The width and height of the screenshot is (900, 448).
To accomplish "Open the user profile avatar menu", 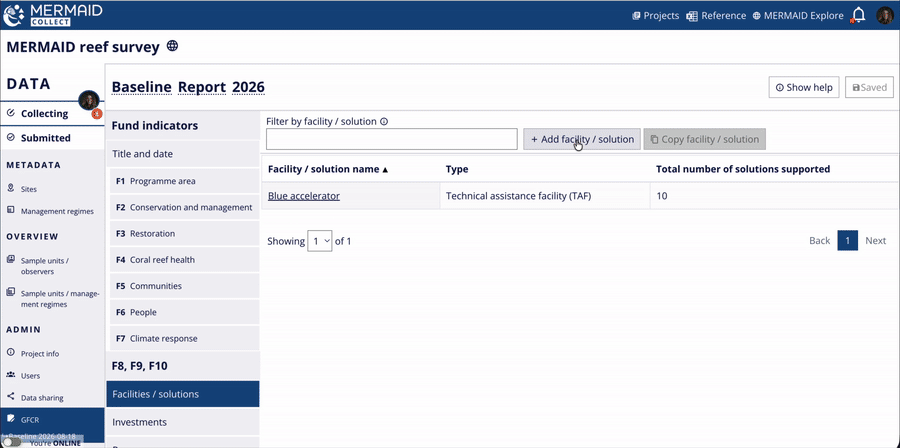I will click(x=885, y=15).
